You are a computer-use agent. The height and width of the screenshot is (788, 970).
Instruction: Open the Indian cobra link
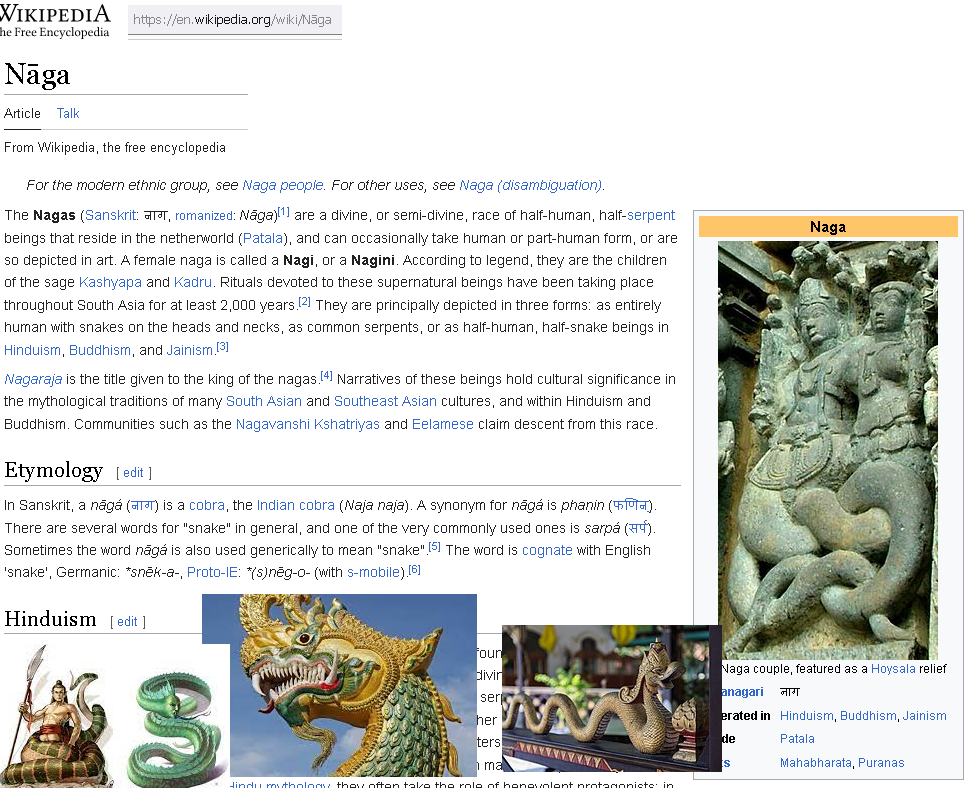(x=296, y=505)
